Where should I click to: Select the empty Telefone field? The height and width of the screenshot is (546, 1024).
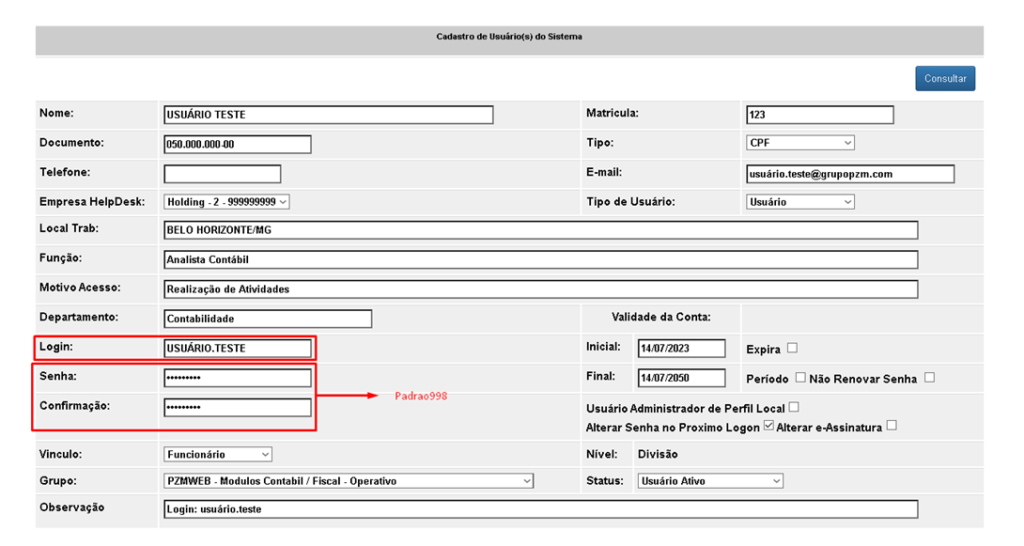pyautogui.click(x=222, y=174)
